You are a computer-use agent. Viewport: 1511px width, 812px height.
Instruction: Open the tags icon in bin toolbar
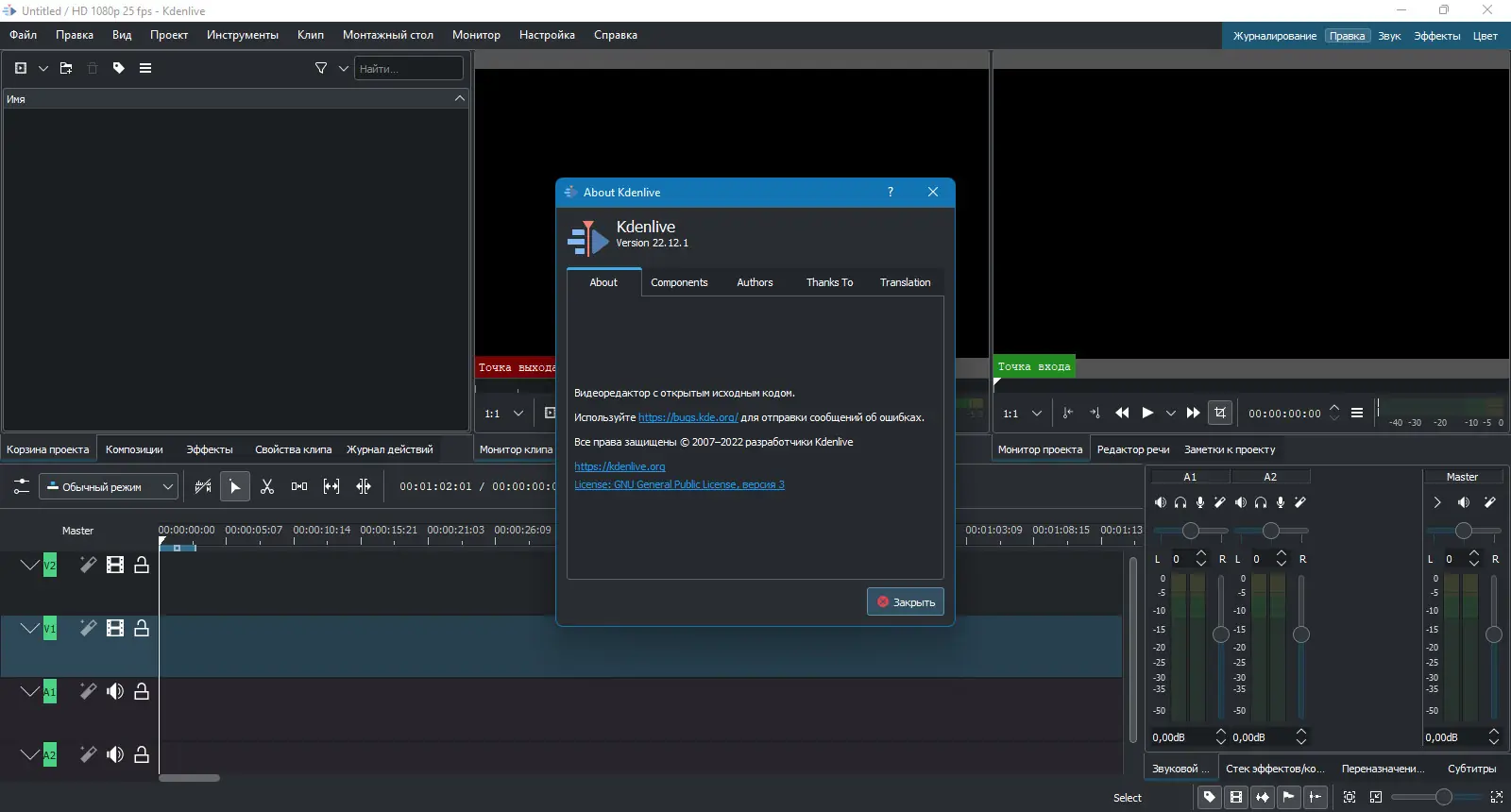[x=119, y=68]
